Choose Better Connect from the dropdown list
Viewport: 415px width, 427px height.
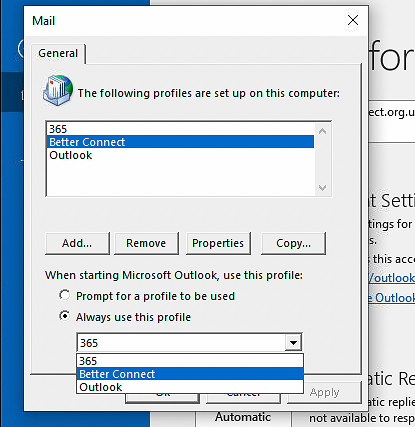click(190, 374)
